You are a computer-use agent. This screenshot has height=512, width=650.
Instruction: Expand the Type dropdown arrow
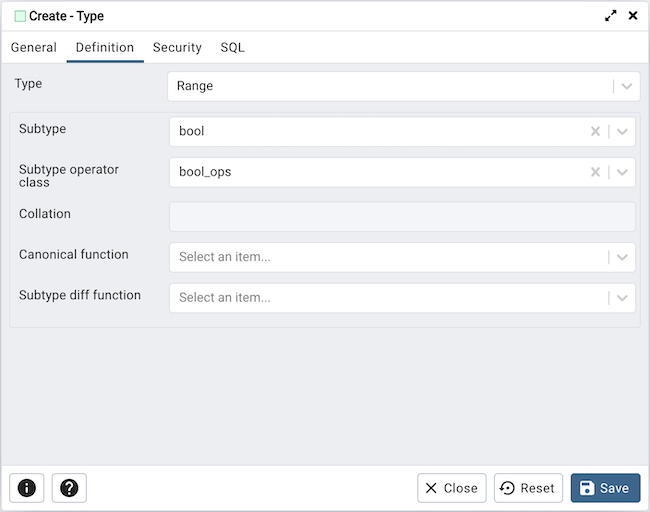(626, 86)
